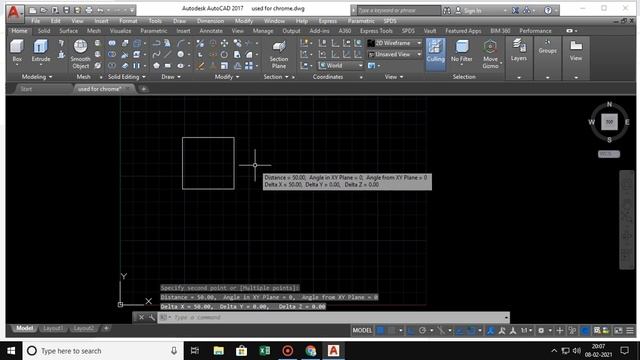
Task: Toggle the grid display in status bar
Action: pyautogui.click(x=380, y=330)
